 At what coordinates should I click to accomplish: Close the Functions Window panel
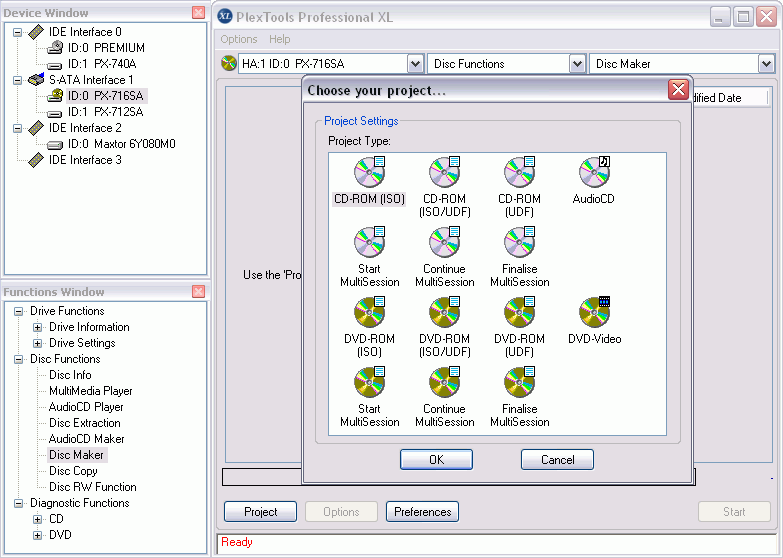pos(198,291)
